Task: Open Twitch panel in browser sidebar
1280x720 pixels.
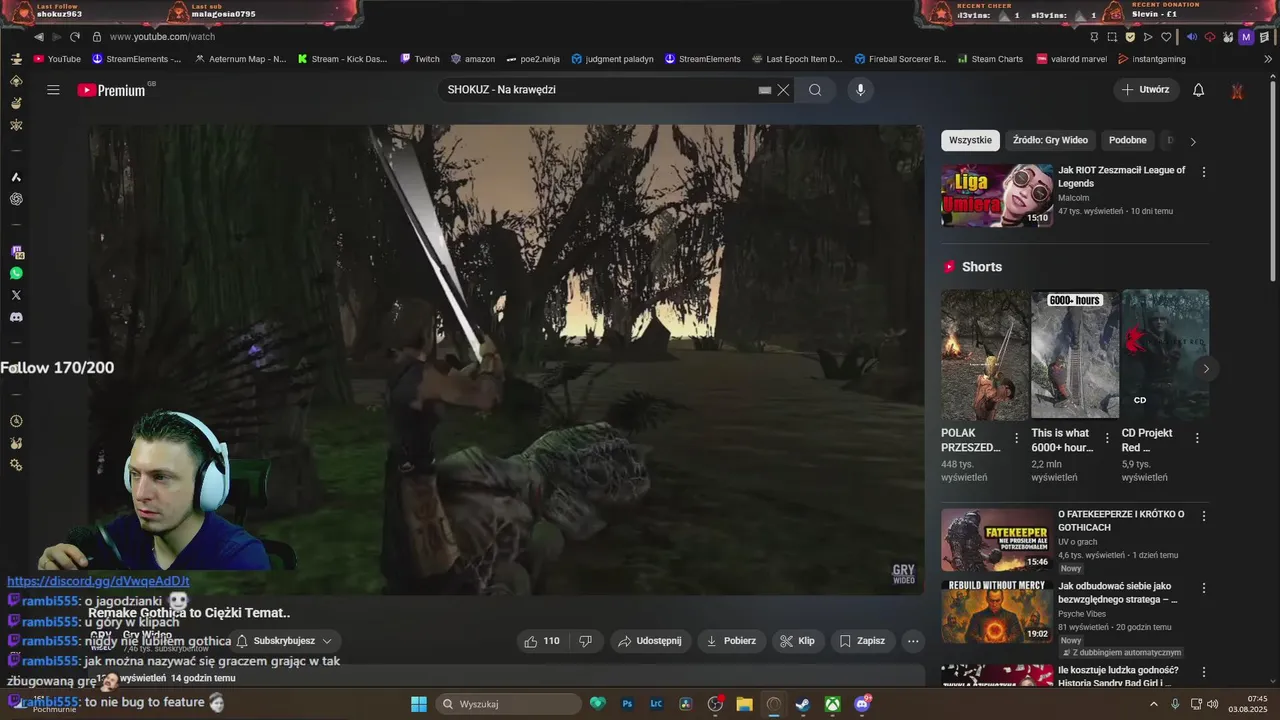Action: (x=16, y=252)
